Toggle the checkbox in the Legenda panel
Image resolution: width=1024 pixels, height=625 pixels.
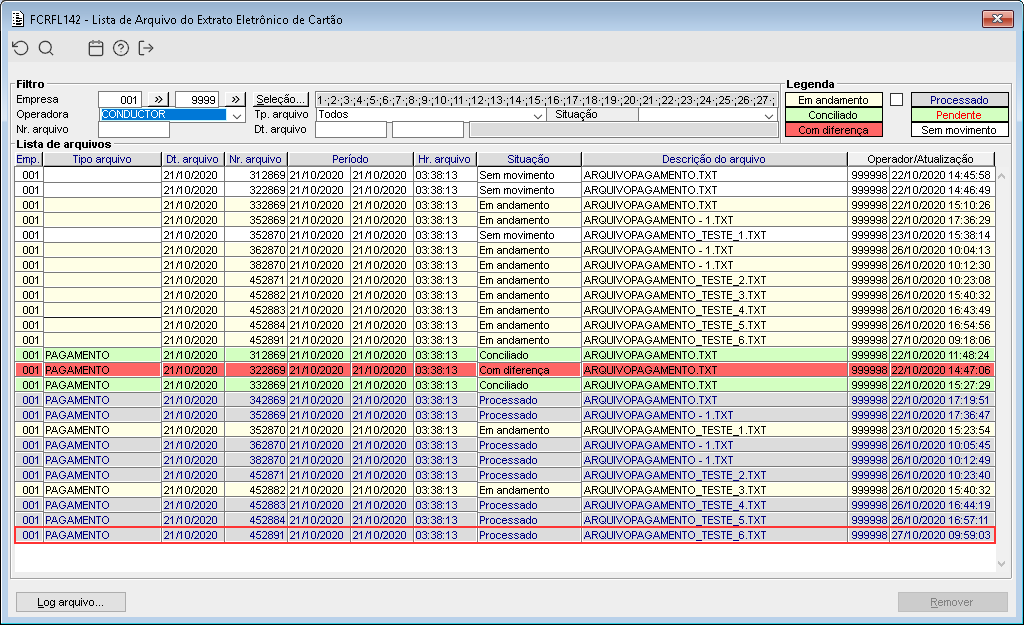(896, 100)
